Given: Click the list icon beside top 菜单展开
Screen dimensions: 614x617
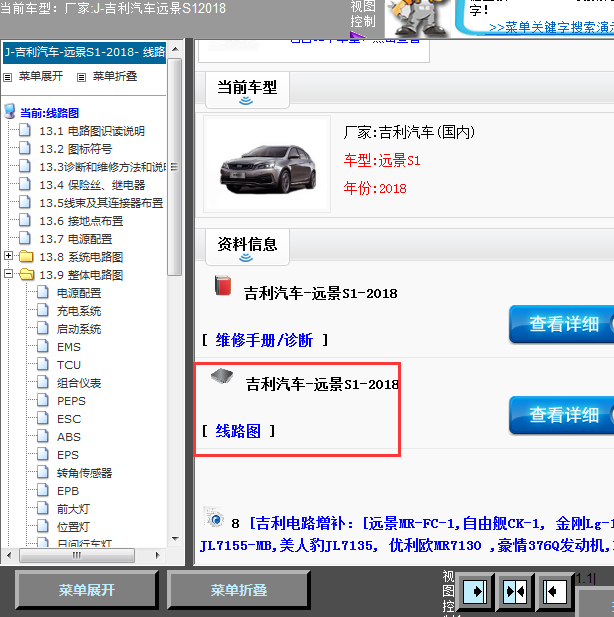Looking at the screenshot, I should (x=7, y=78).
